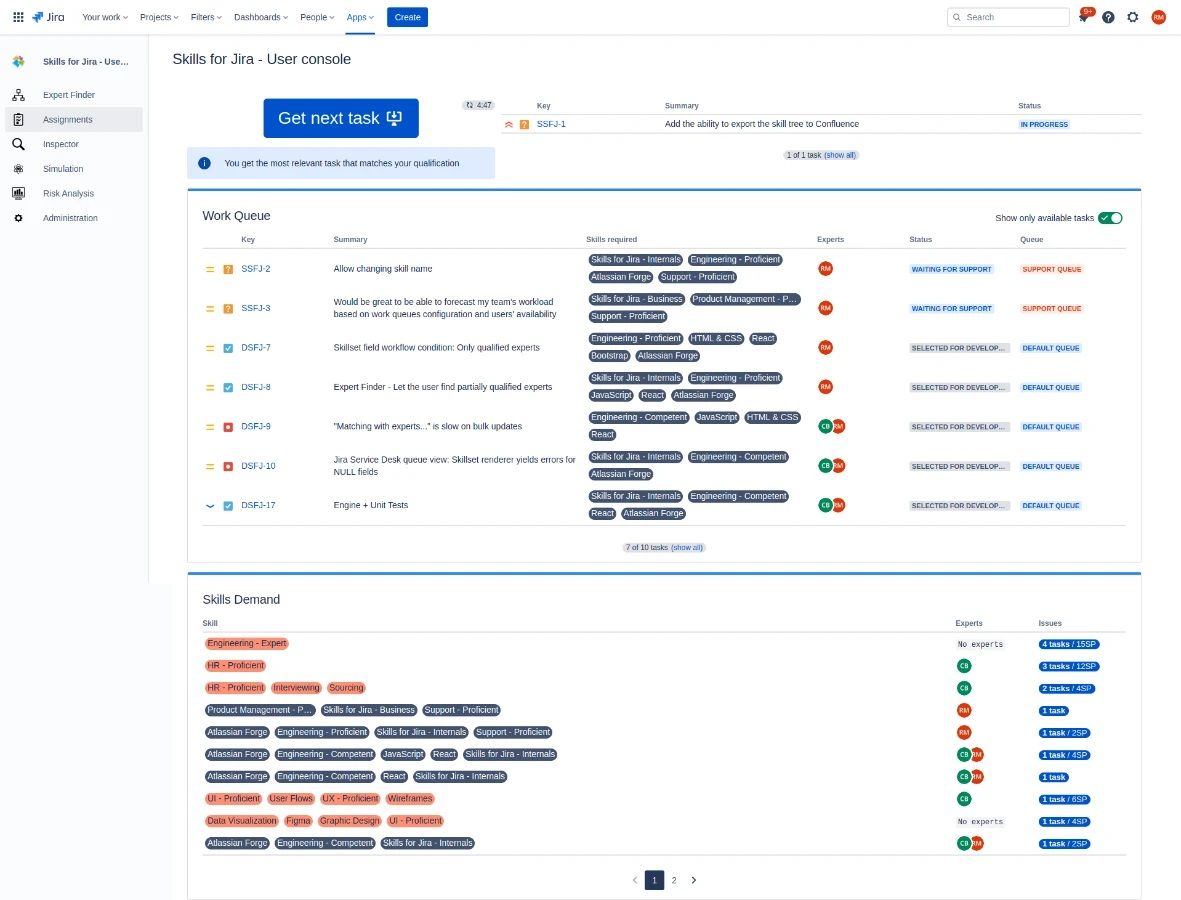1181x900 pixels.
Task: Select Administration in sidebar
Action: pos(74,218)
